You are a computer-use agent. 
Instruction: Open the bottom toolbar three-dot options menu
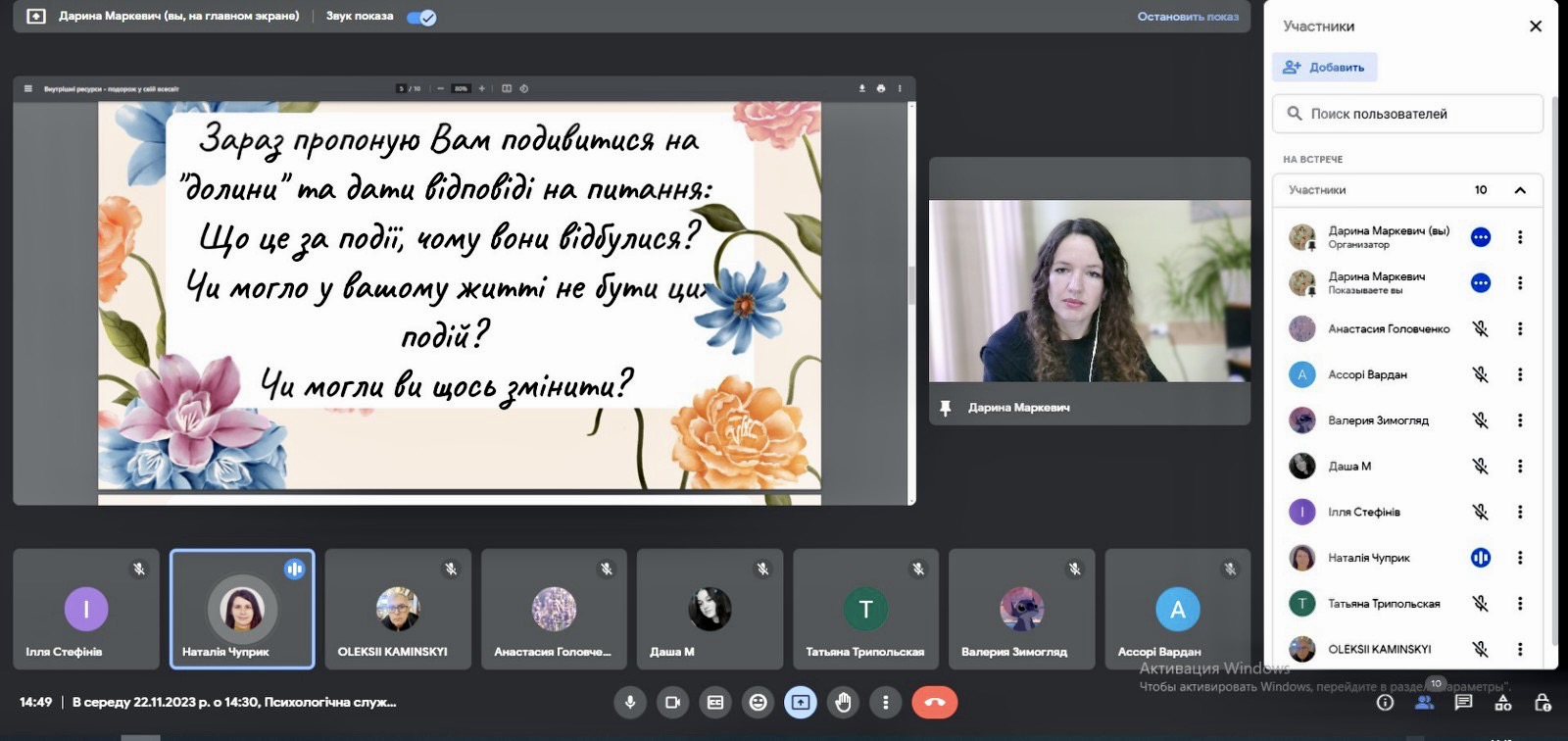click(885, 703)
